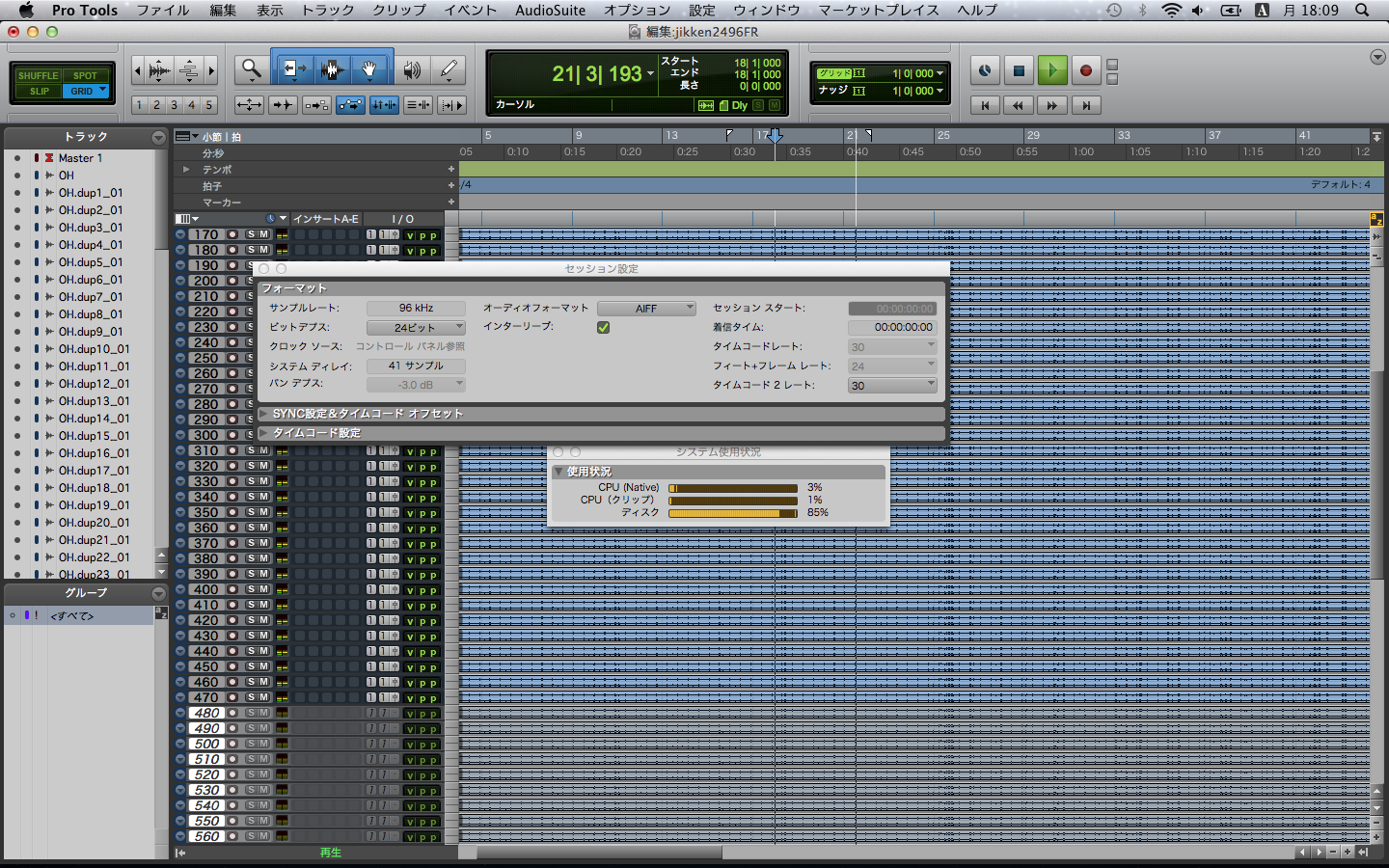The image size is (1389, 868).
Task: Solo track 180 with S button
Action: pyautogui.click(x=251, y=250)
